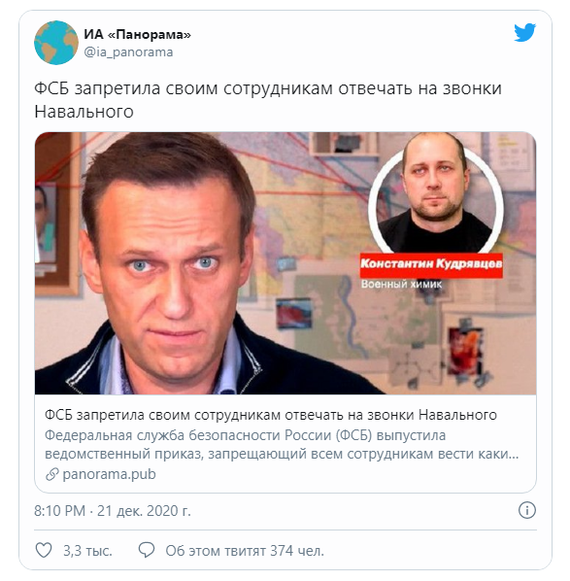The image size is (570, 581).
Task: Click the reply speech bubble icon
Action: [146, 550]
